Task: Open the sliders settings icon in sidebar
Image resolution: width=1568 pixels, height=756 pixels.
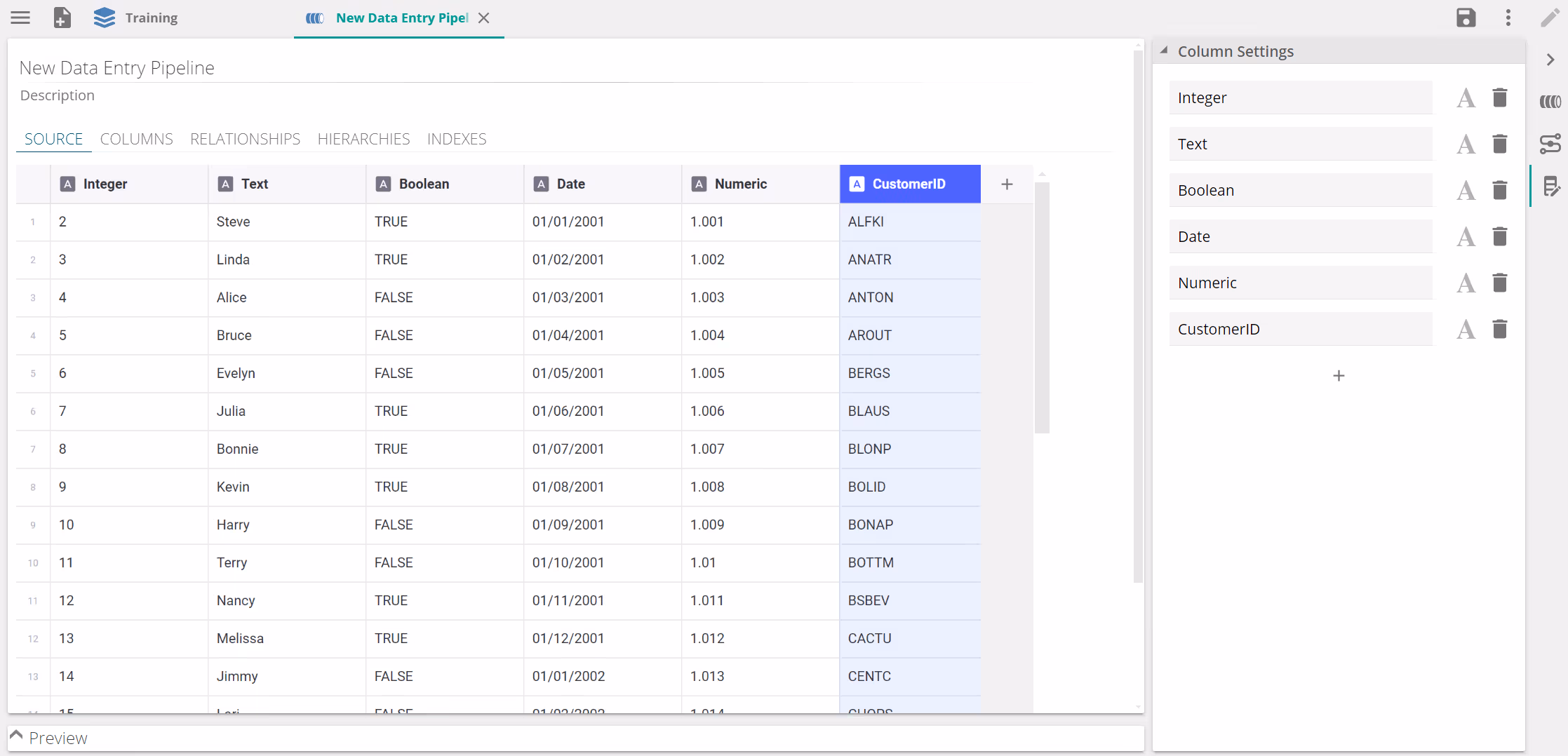Action: pyautogui.click(x=1550, y=144)
